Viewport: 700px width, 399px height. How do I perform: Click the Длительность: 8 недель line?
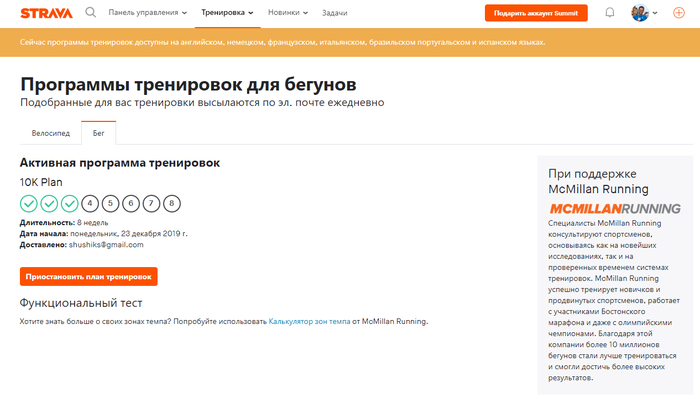(64, 222)
